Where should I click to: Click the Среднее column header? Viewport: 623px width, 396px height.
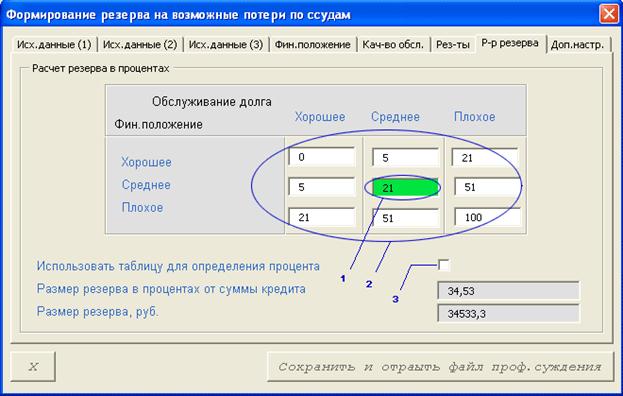coord(395,117)
